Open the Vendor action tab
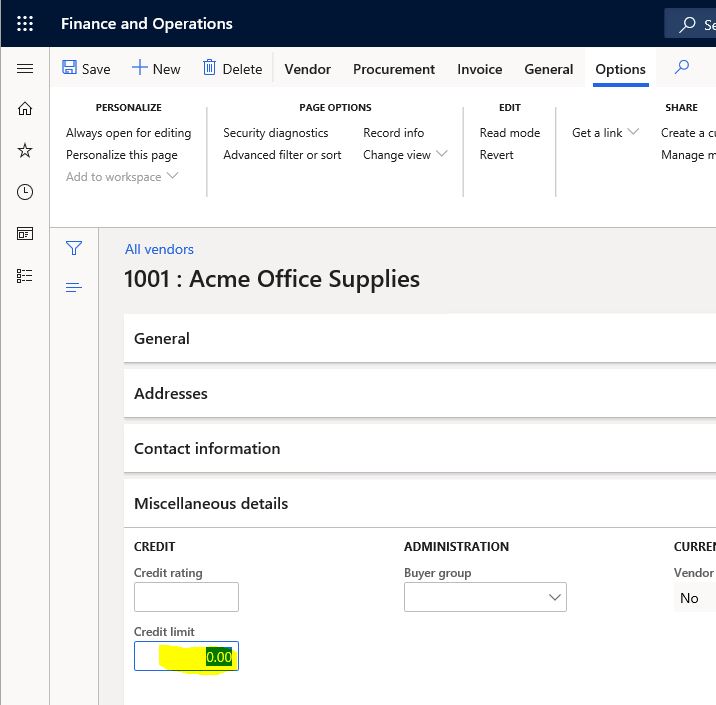Viewport: 716px width, 705px height. pos(307,69)
